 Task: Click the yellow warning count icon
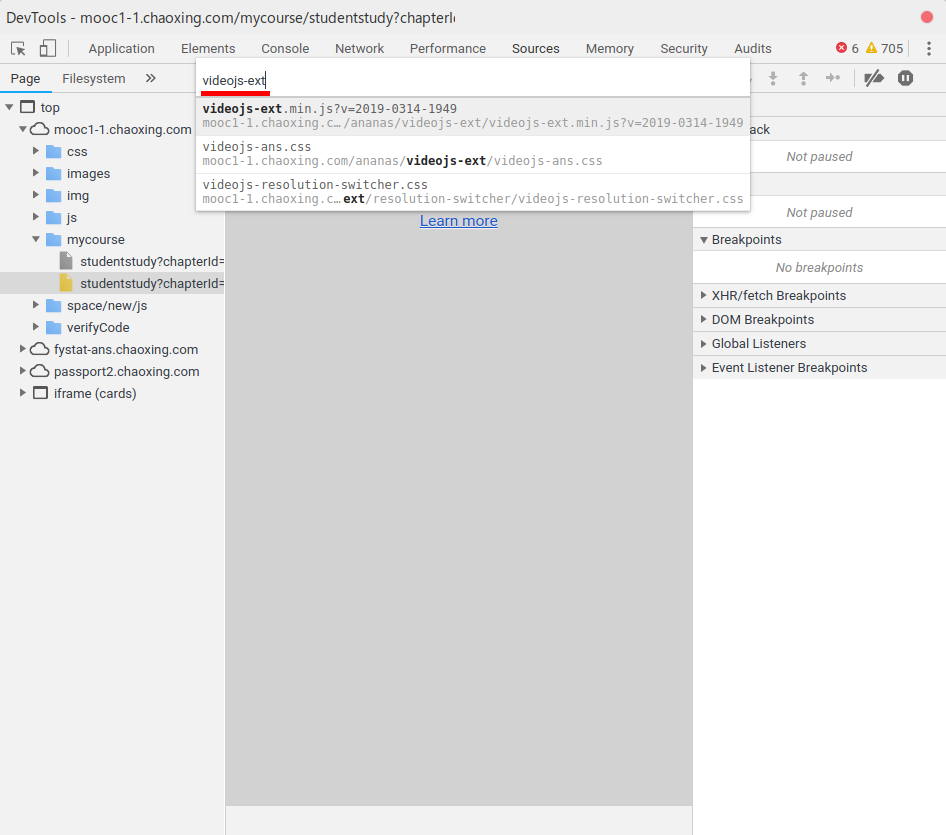coord(871,48)
